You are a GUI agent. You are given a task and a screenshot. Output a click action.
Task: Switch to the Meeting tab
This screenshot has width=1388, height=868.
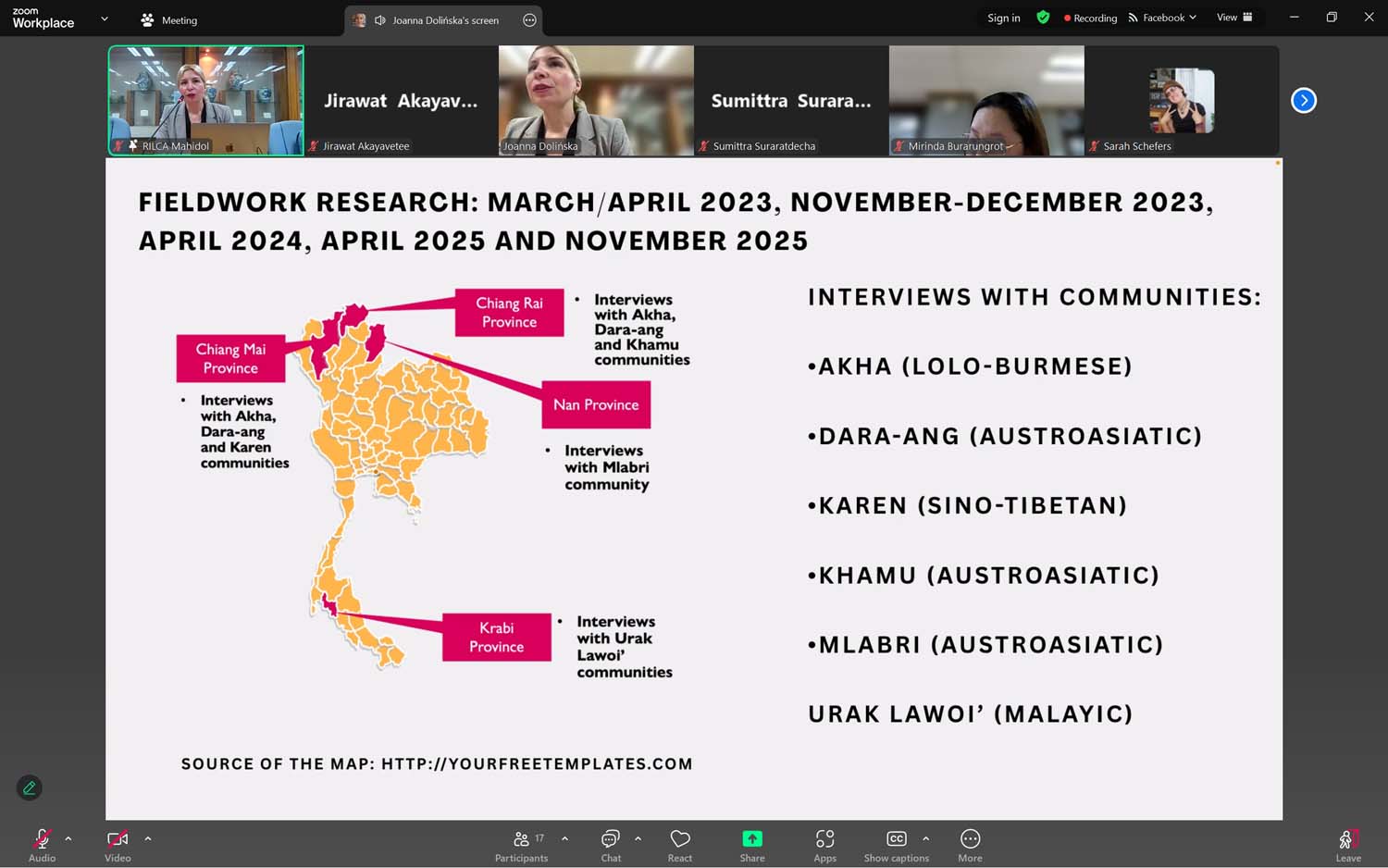(x=169, y=19)
